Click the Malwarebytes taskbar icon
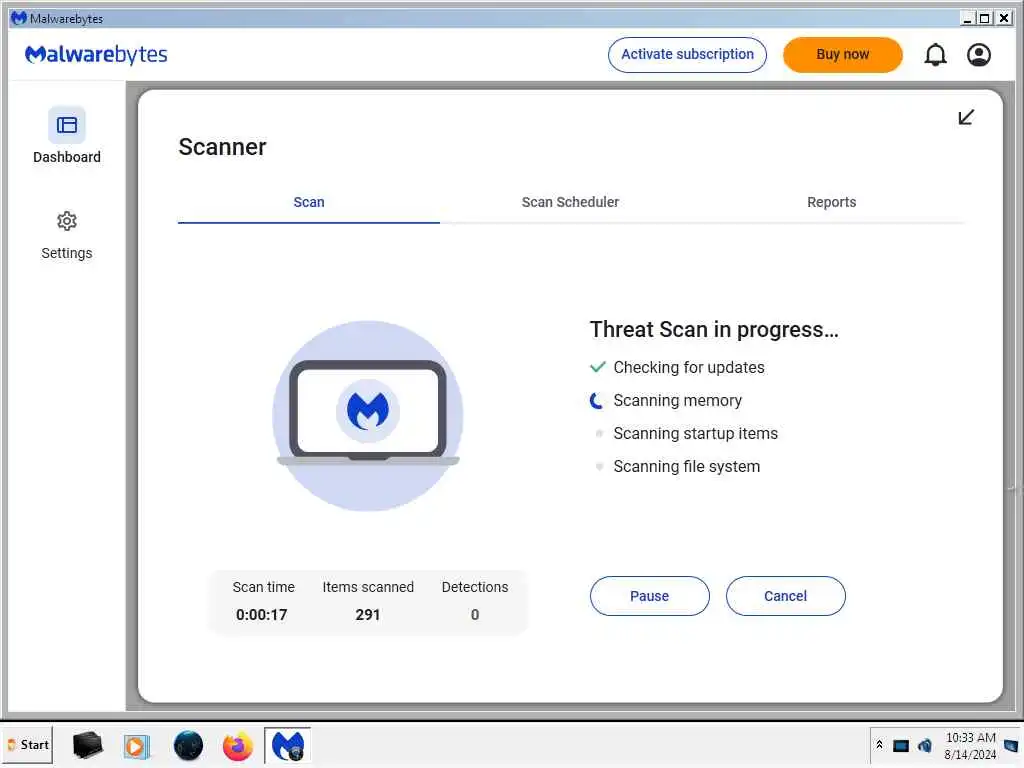 click(287, 746)
